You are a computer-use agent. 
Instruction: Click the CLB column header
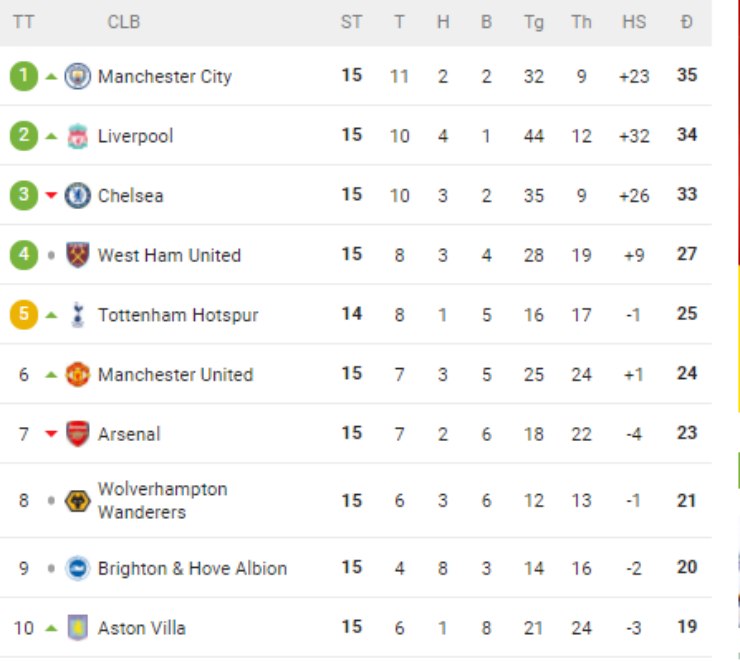click(x=124, y=22)
